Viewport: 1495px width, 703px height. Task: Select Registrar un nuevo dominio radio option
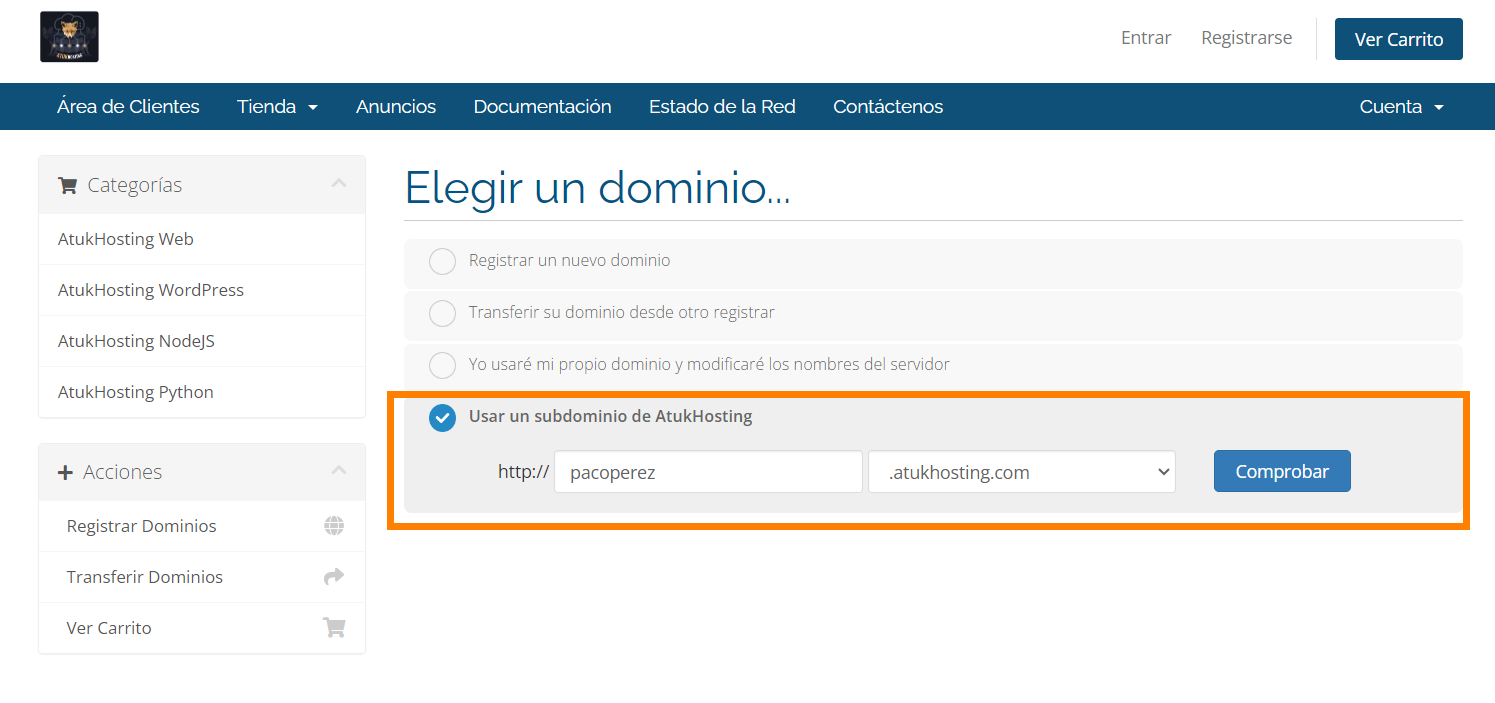[442, 261]
